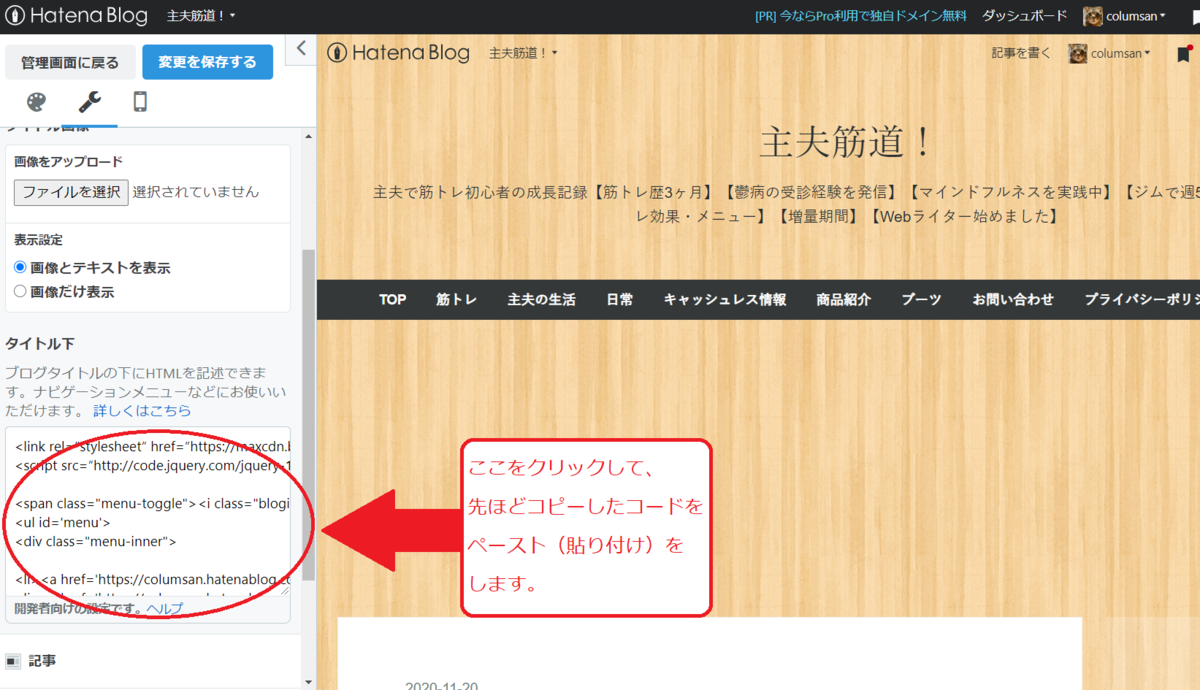Open the ヘルプ link below textarea

click(x=165, y=608)
